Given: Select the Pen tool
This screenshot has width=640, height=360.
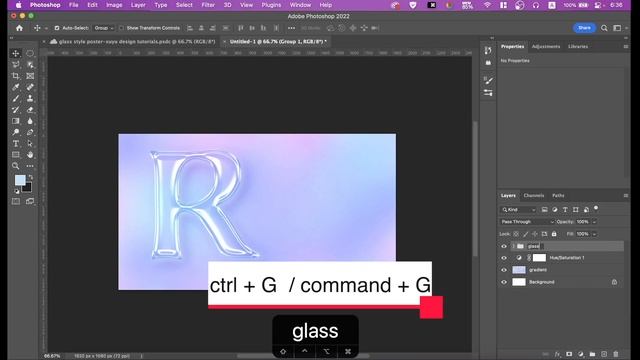Looking at the screenshot, I should pyautogui.click(x=30, y=132).
